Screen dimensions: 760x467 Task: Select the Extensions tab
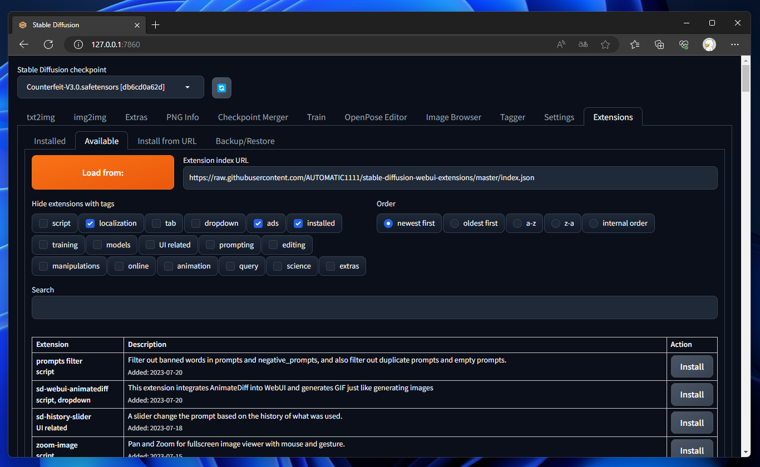[613, 117]
